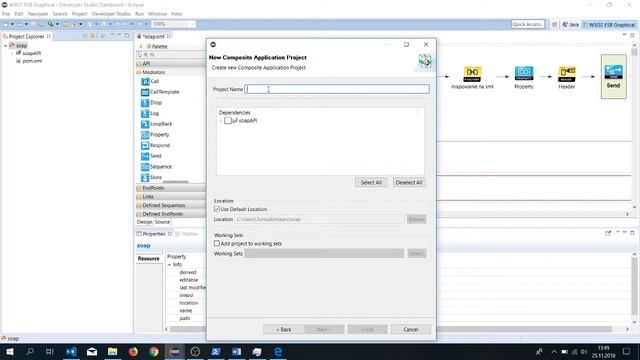Select soapAPI in Project Explorer
The height and width of the screenshot is (360, 640).
pos(28,53)
